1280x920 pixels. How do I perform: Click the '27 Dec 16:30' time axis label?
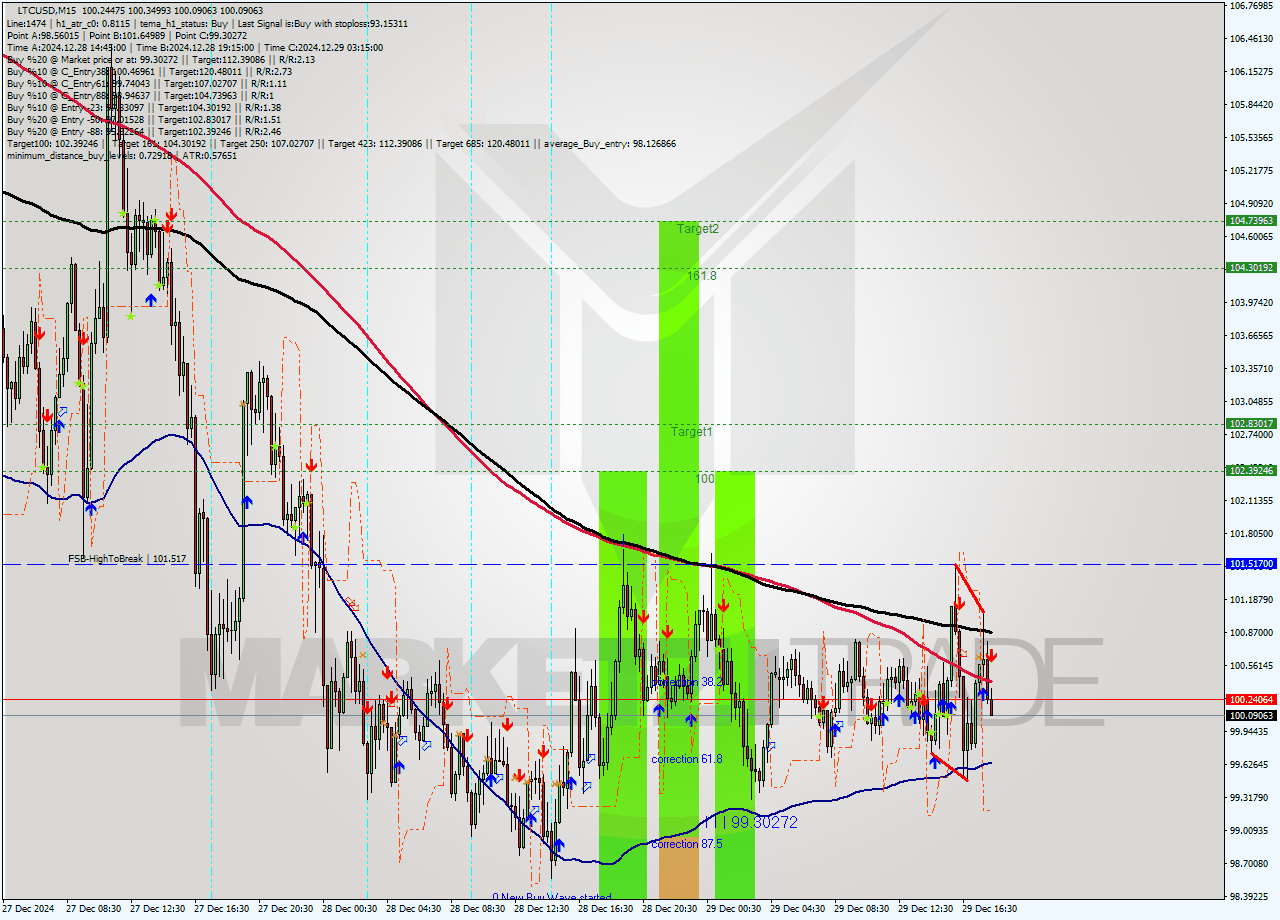223,909
